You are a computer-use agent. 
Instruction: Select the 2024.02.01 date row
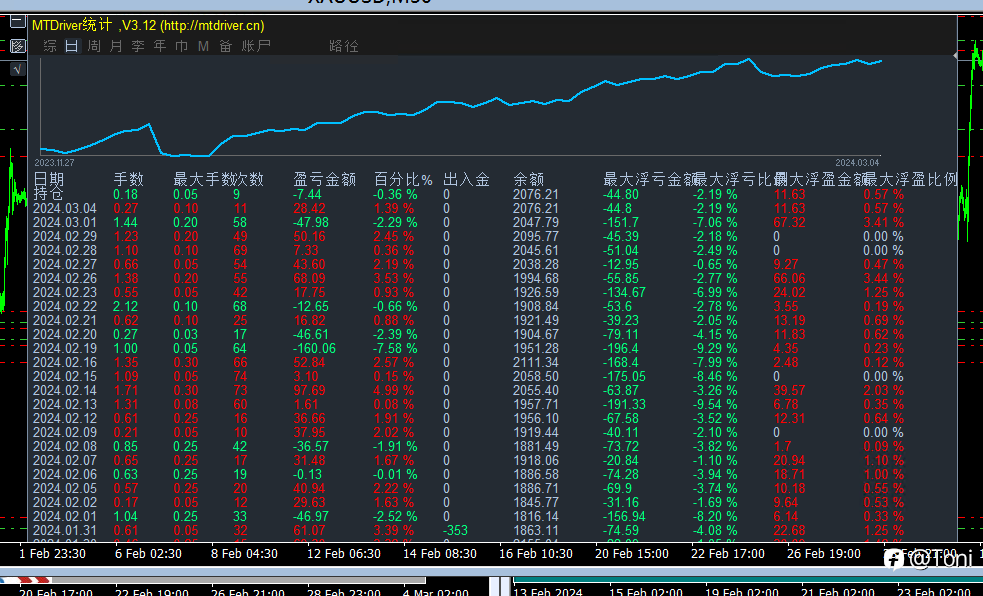[x=65, y=516]
